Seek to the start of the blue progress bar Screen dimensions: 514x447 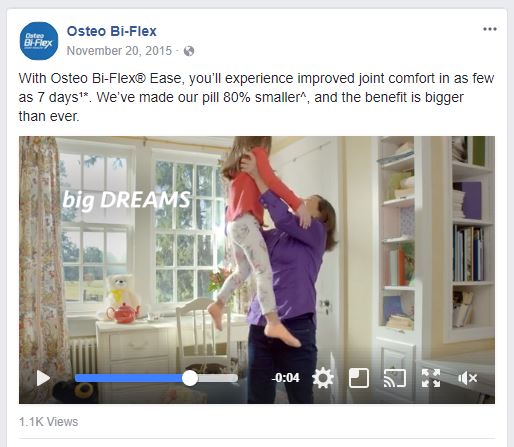77,378
